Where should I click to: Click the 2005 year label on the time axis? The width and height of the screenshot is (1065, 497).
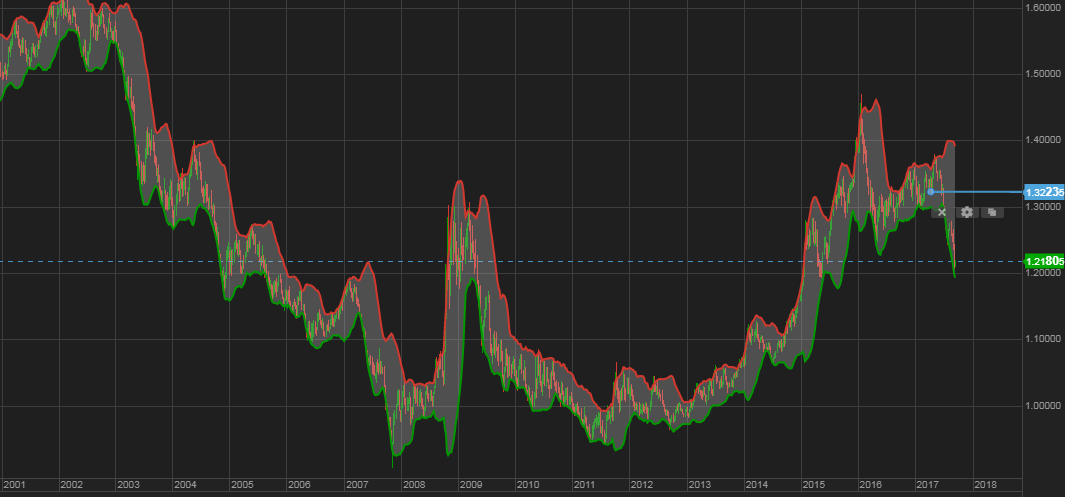click(x=242, y=485)
